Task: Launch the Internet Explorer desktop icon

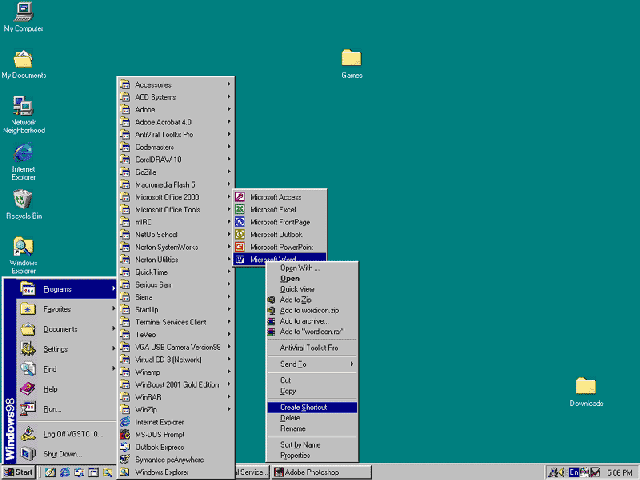Action: (23, 162)
